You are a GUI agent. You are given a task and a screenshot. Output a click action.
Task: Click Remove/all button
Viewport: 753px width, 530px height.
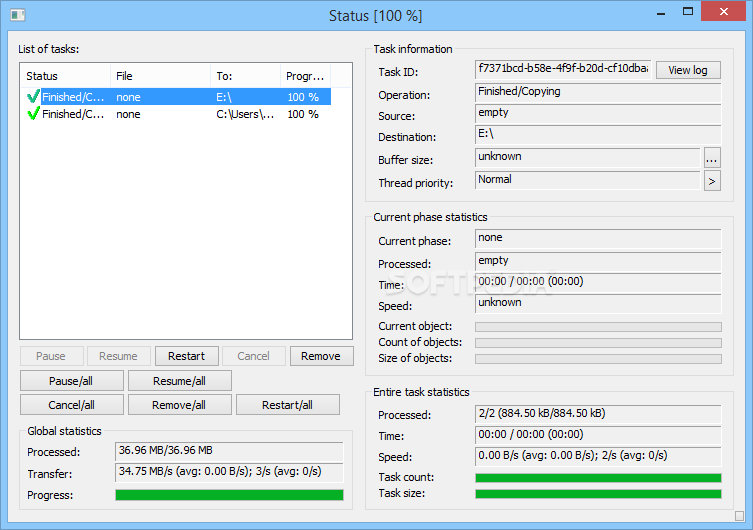click(x=180, y=405)
